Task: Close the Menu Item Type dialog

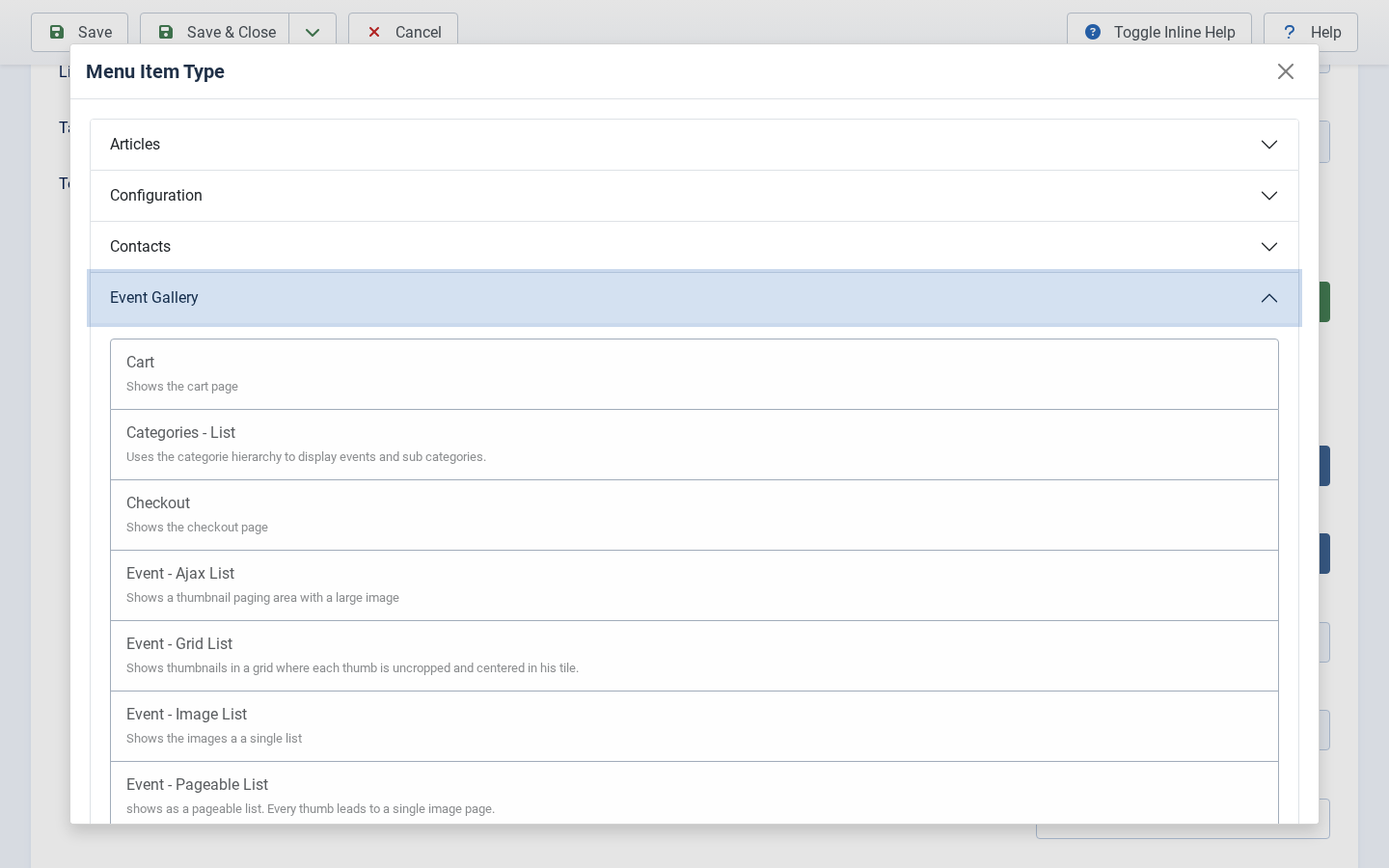Action: pyautogui.click(x=1285, y=71)
